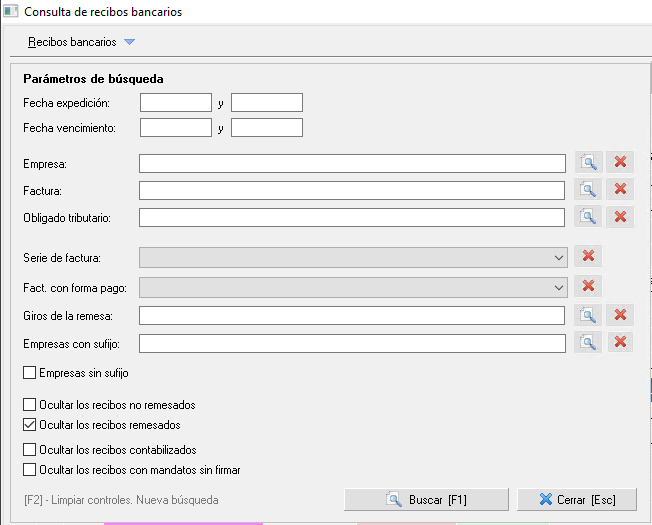This screenshot has width=652, height=525.
Task: Focus the first Fecha expedición date field
Action: [x=176, y=103]
